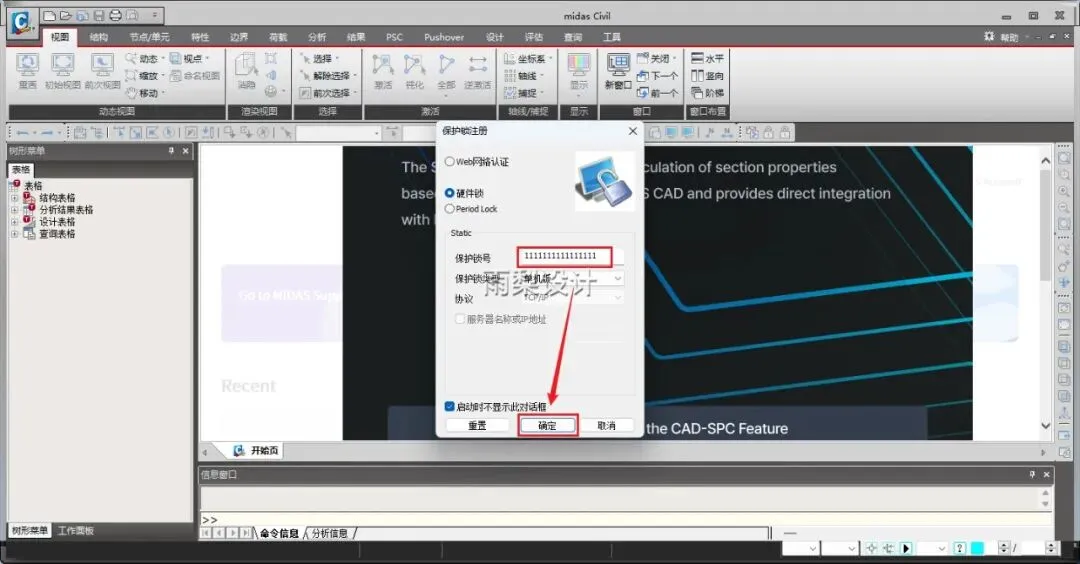Expand the 设计表格 tree node
The height and width of the screenshot is (564, 1080).
click(x=14, y=222)
